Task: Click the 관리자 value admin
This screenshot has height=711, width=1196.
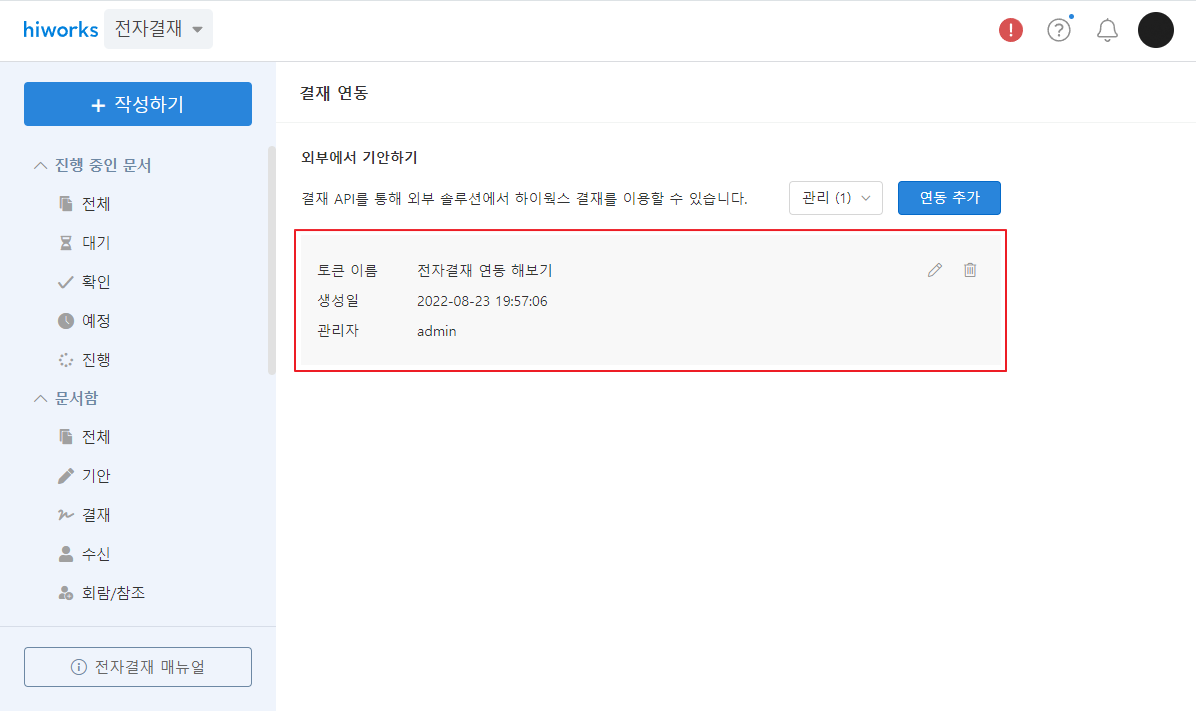Action: point(436,331)
